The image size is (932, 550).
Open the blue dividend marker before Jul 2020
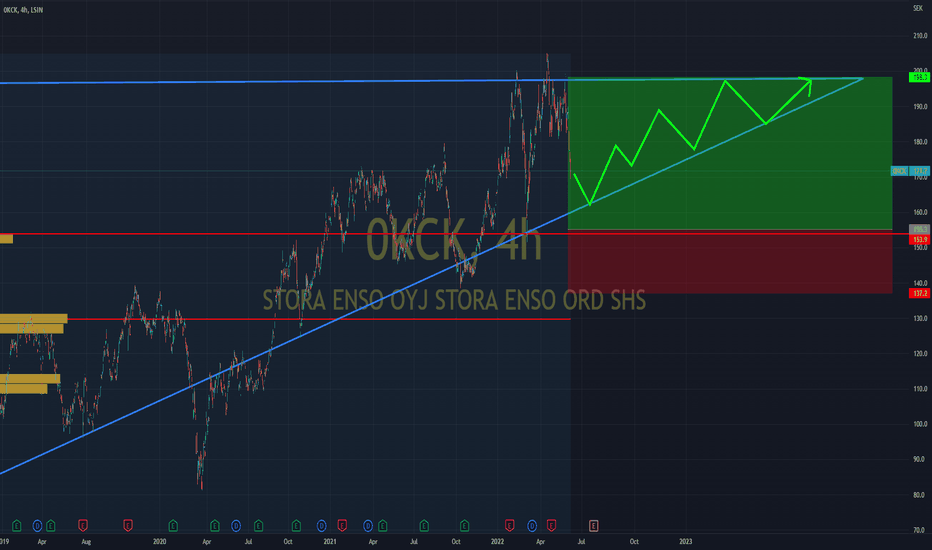236,526
